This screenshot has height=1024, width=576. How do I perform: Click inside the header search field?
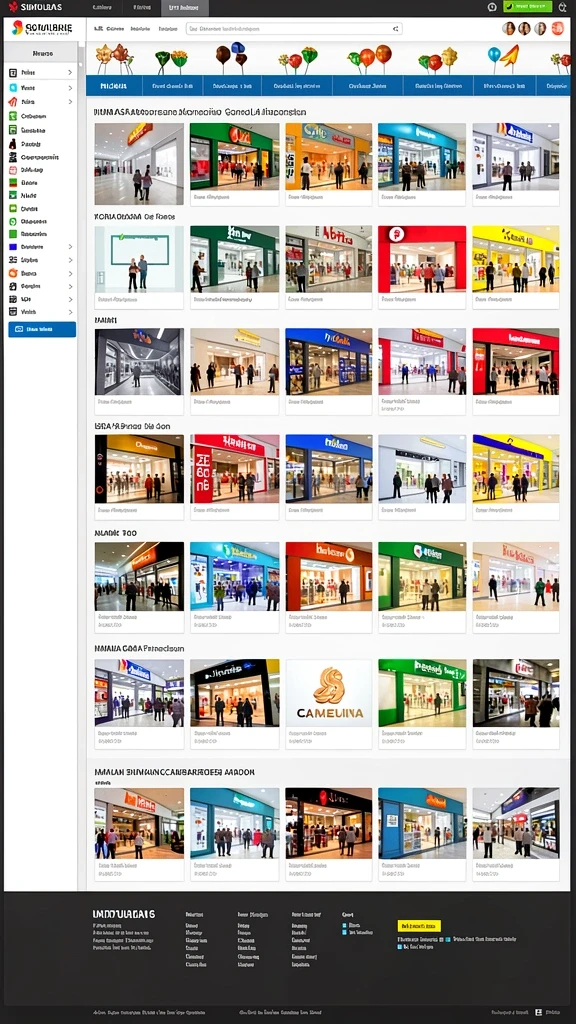click(x=294, y=29)
